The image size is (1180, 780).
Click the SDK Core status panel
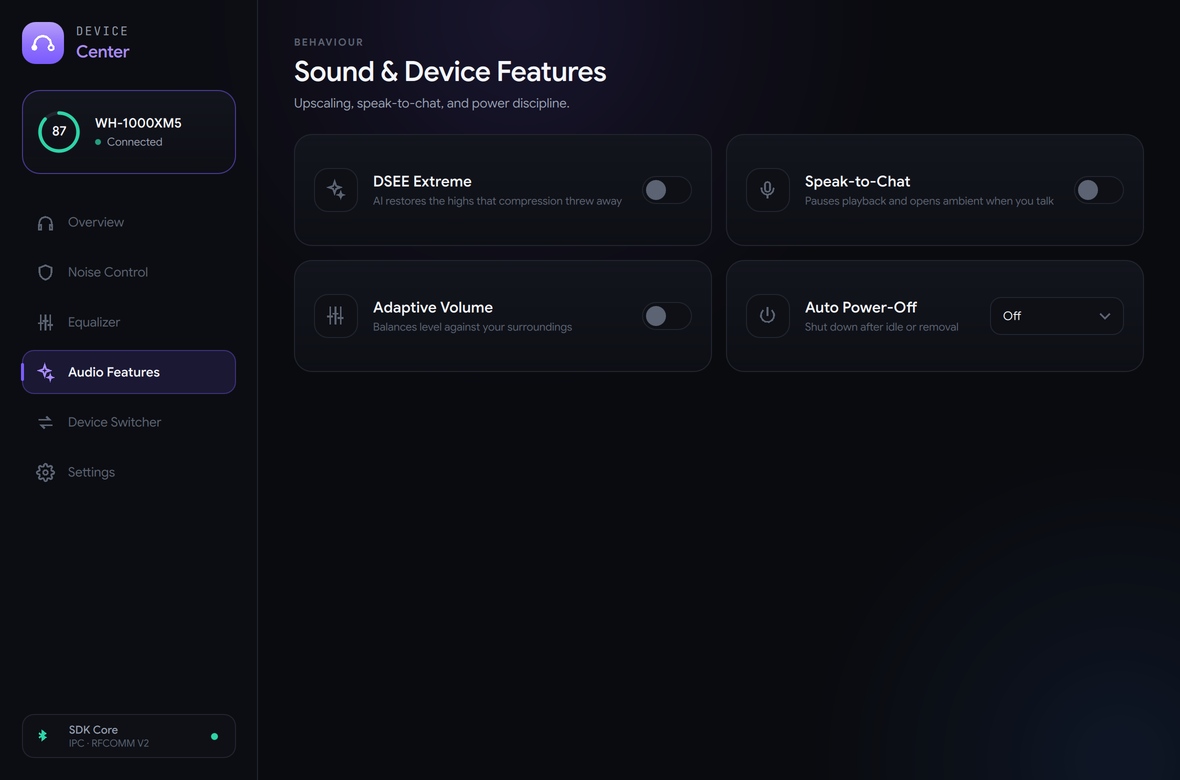[129, 736]
